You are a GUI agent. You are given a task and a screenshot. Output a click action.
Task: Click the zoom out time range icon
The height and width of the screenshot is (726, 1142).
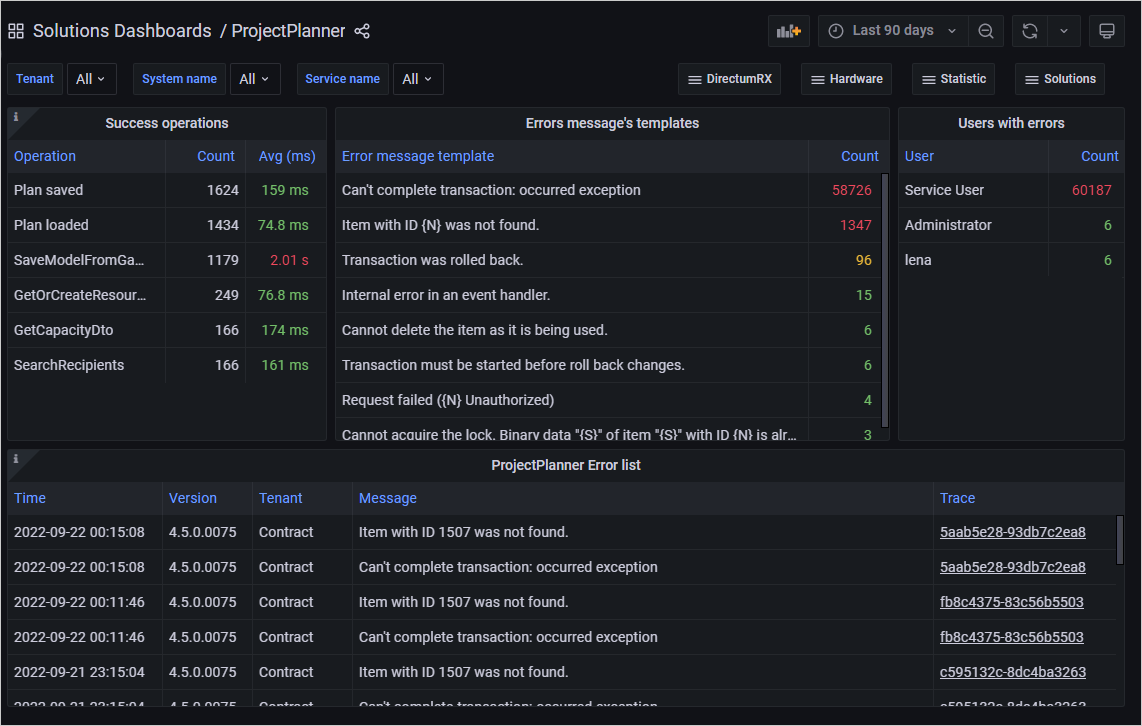coord(986,31)
